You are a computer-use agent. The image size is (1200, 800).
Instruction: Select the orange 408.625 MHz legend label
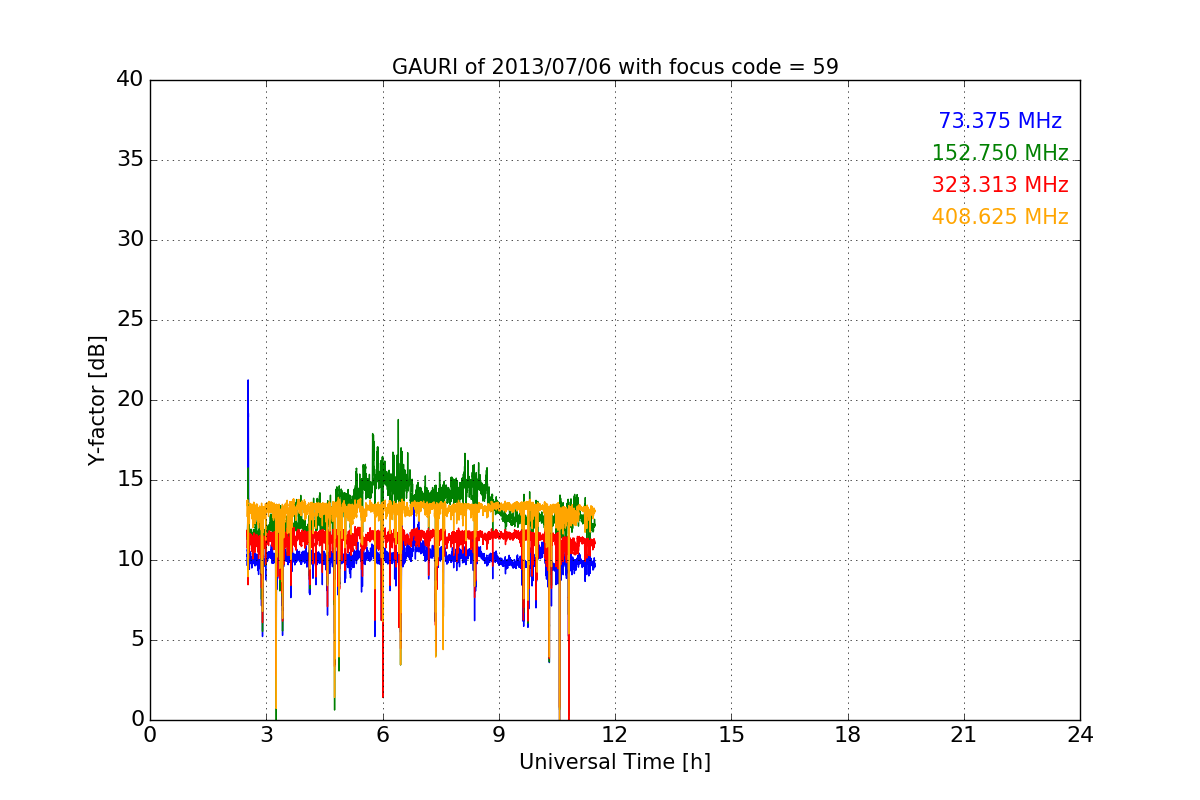pyautogui.click(x=1000, y=217)
